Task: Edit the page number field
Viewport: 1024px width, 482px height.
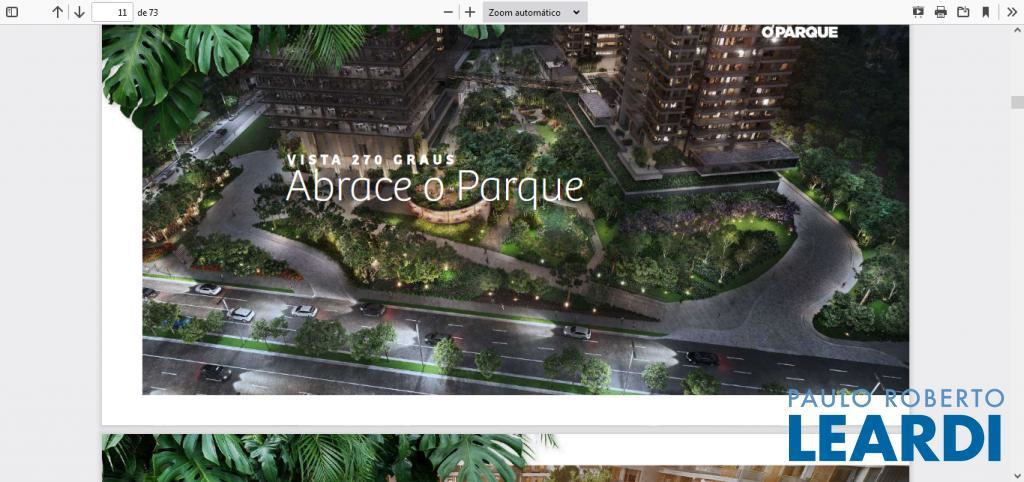Action: (x=112, y=12)
